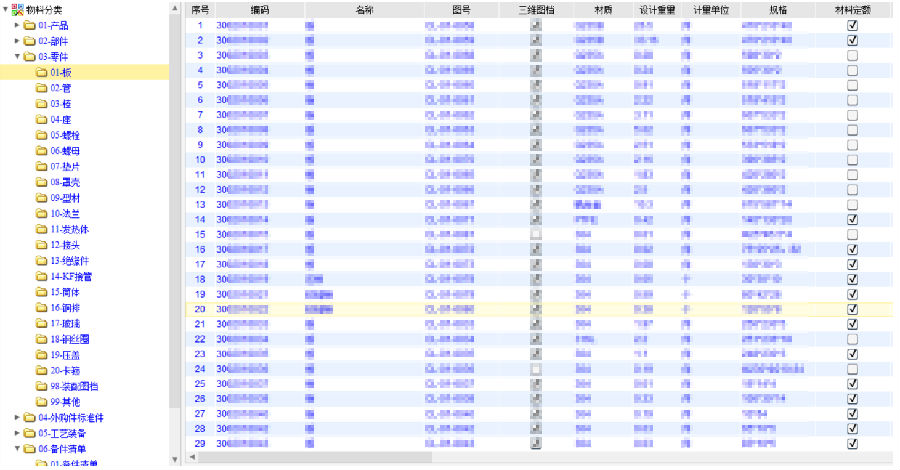Expand the 04-外购件标准件 node
This screenshot has height=470, width=900.
(17, 417)
